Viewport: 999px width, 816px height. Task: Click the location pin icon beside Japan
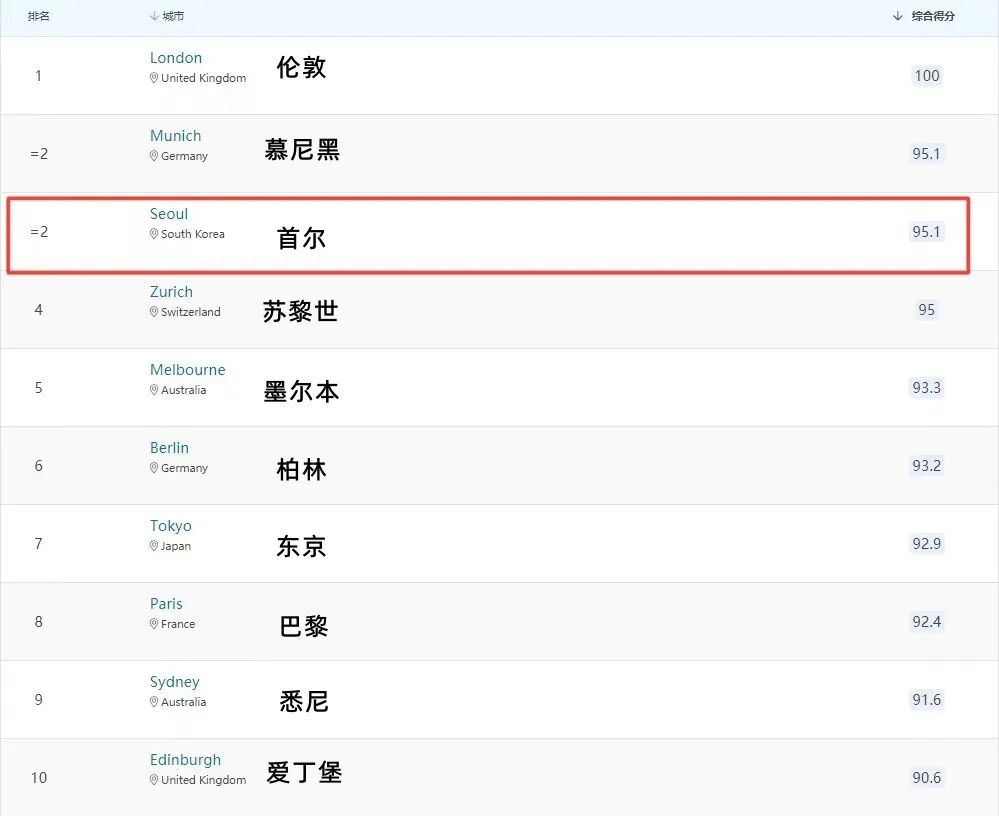tap(154, 546)
